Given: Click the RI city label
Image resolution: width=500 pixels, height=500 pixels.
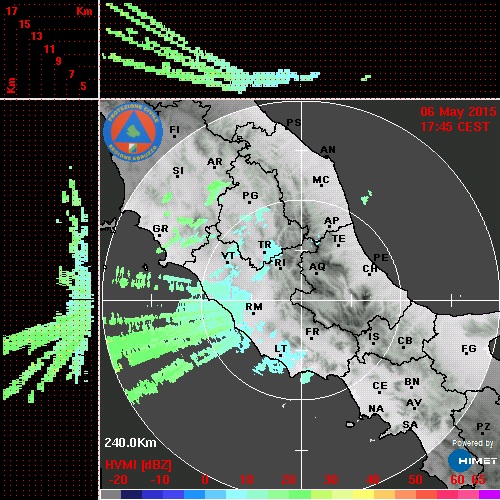Looking at the screenshot, I should coord(280,263).
